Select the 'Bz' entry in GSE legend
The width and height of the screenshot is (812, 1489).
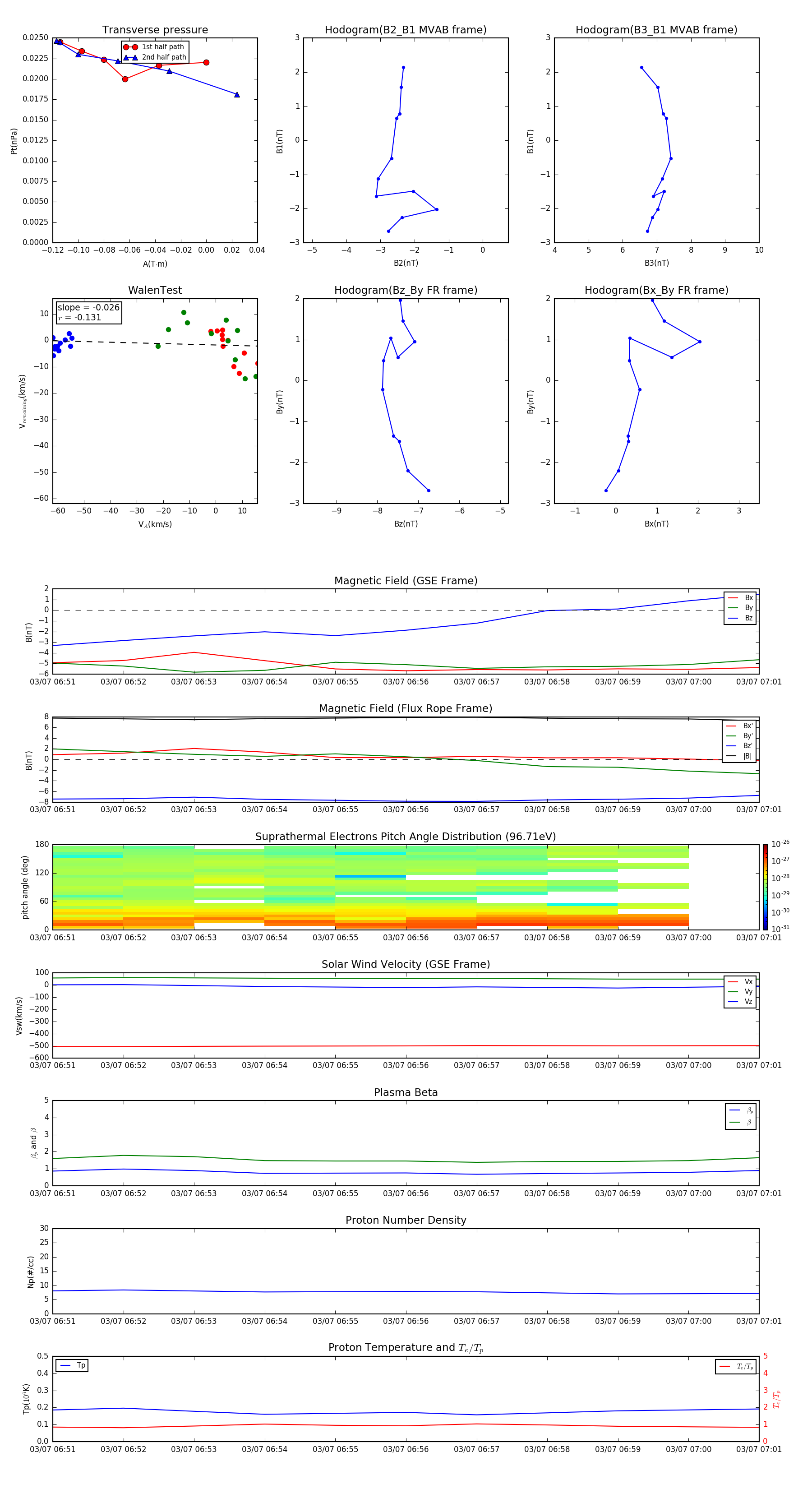pyautogui.click(x=740, y=618)
